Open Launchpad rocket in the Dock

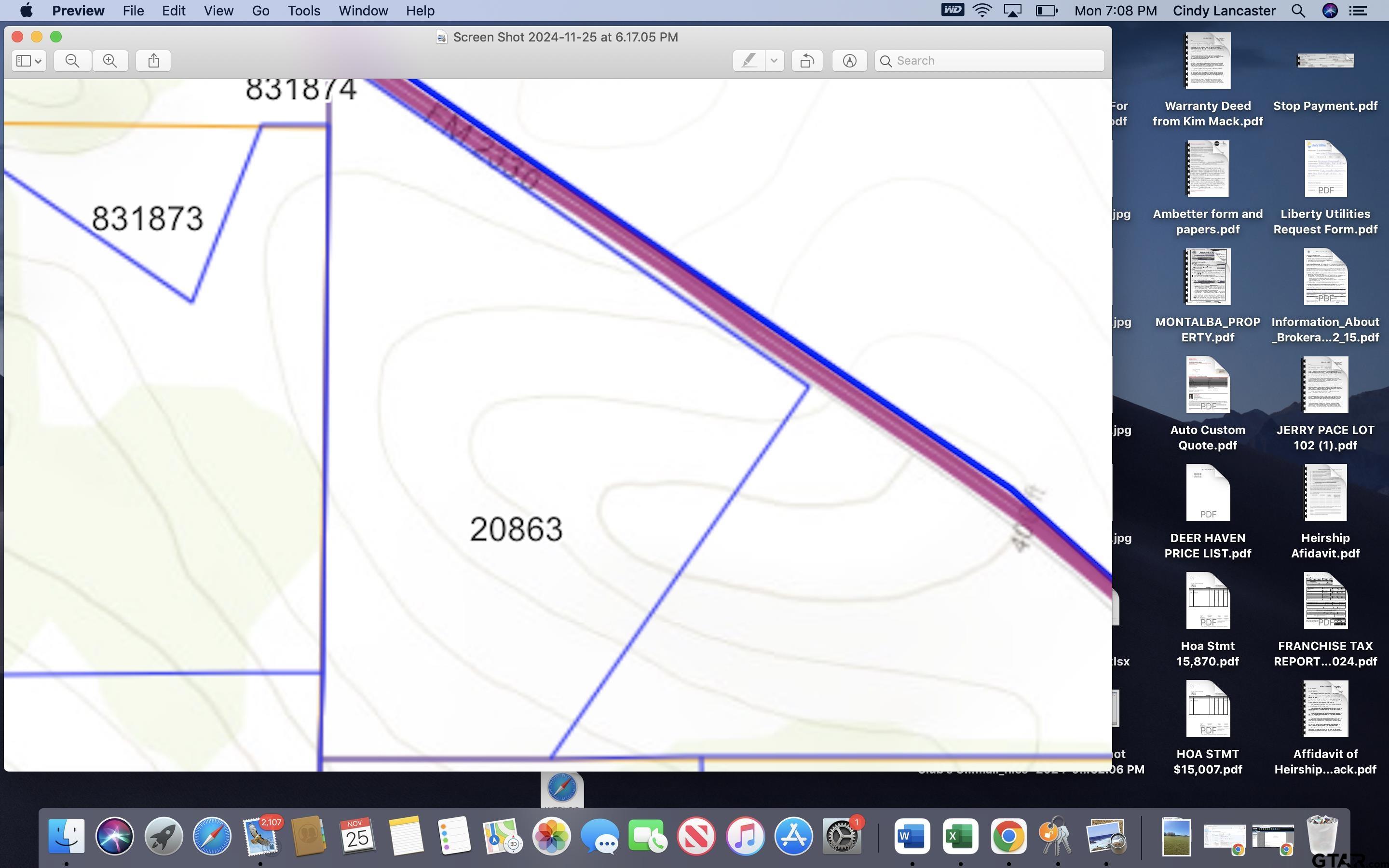(163, 836)
